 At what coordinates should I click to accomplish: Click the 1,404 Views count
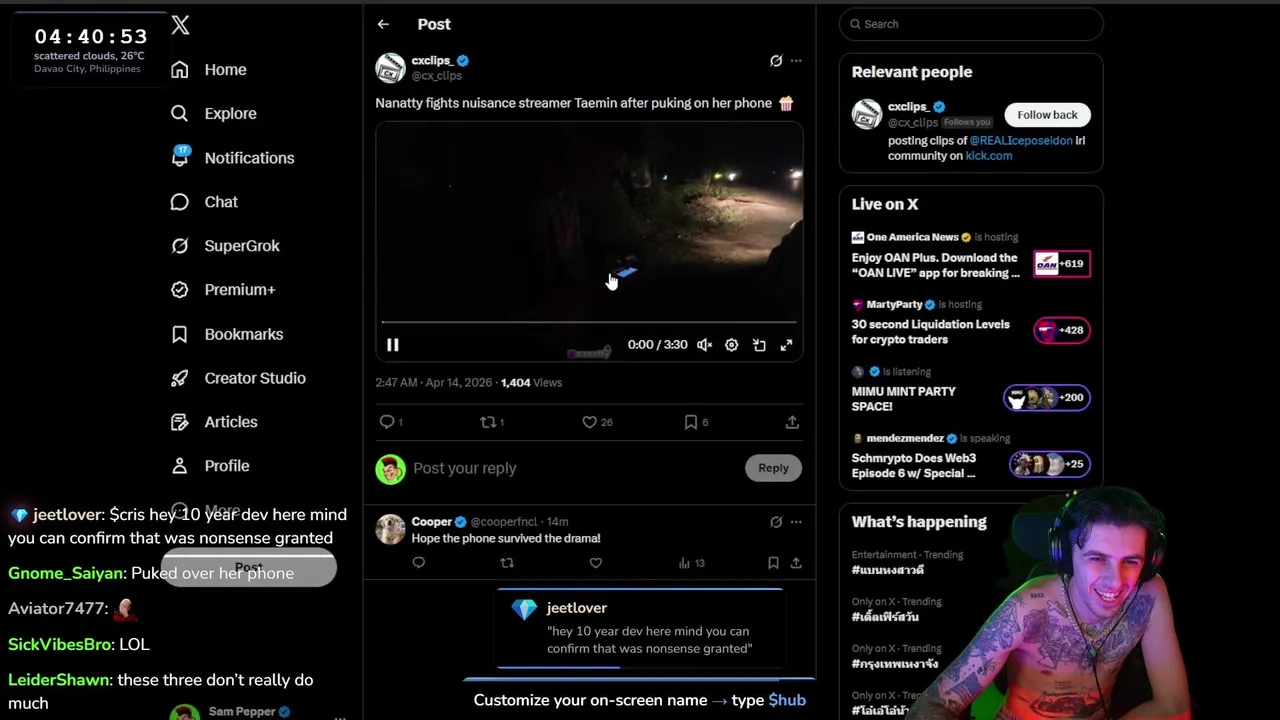(531, 383)
